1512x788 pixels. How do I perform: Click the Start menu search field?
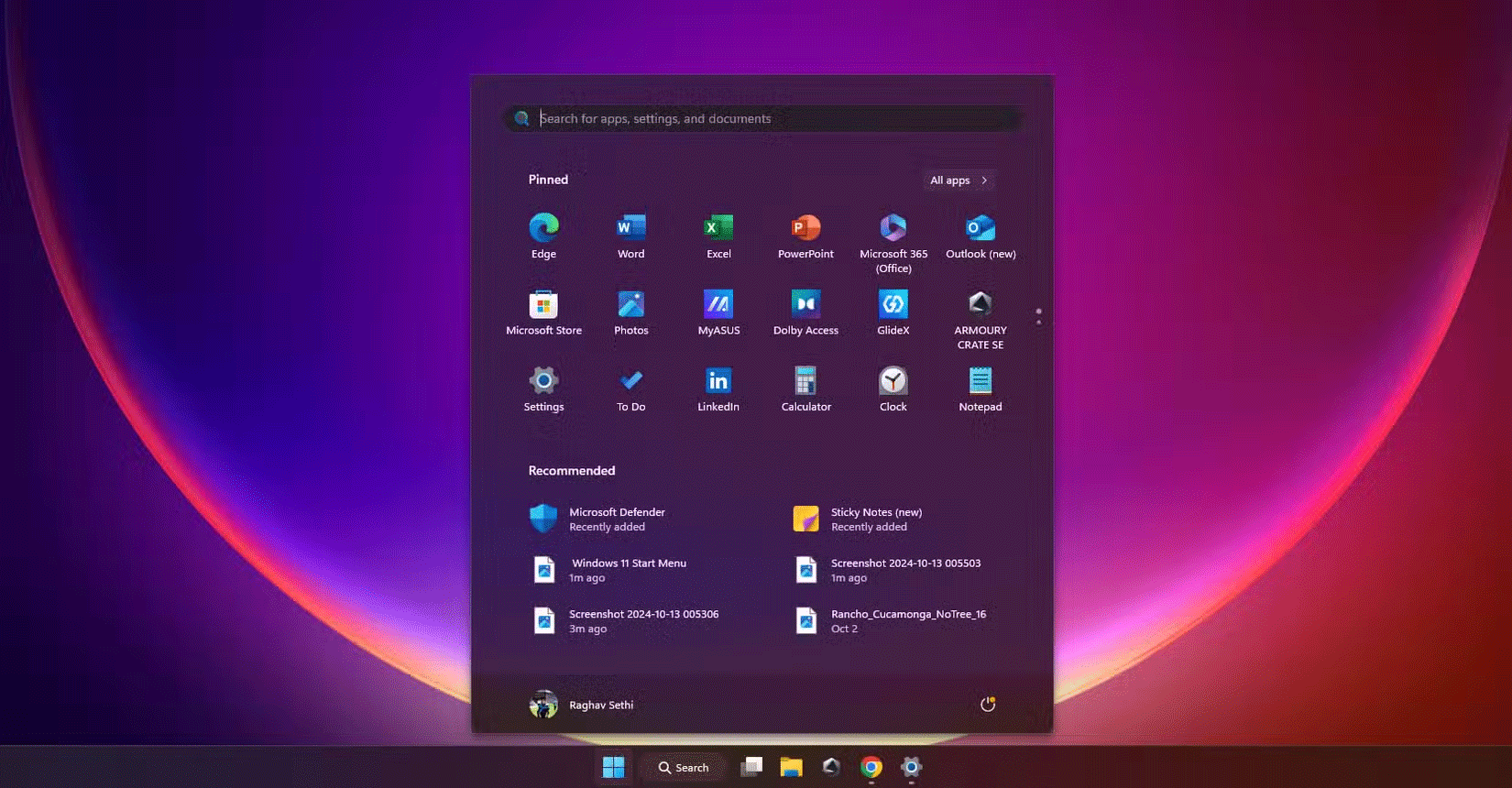click(761, 118)
